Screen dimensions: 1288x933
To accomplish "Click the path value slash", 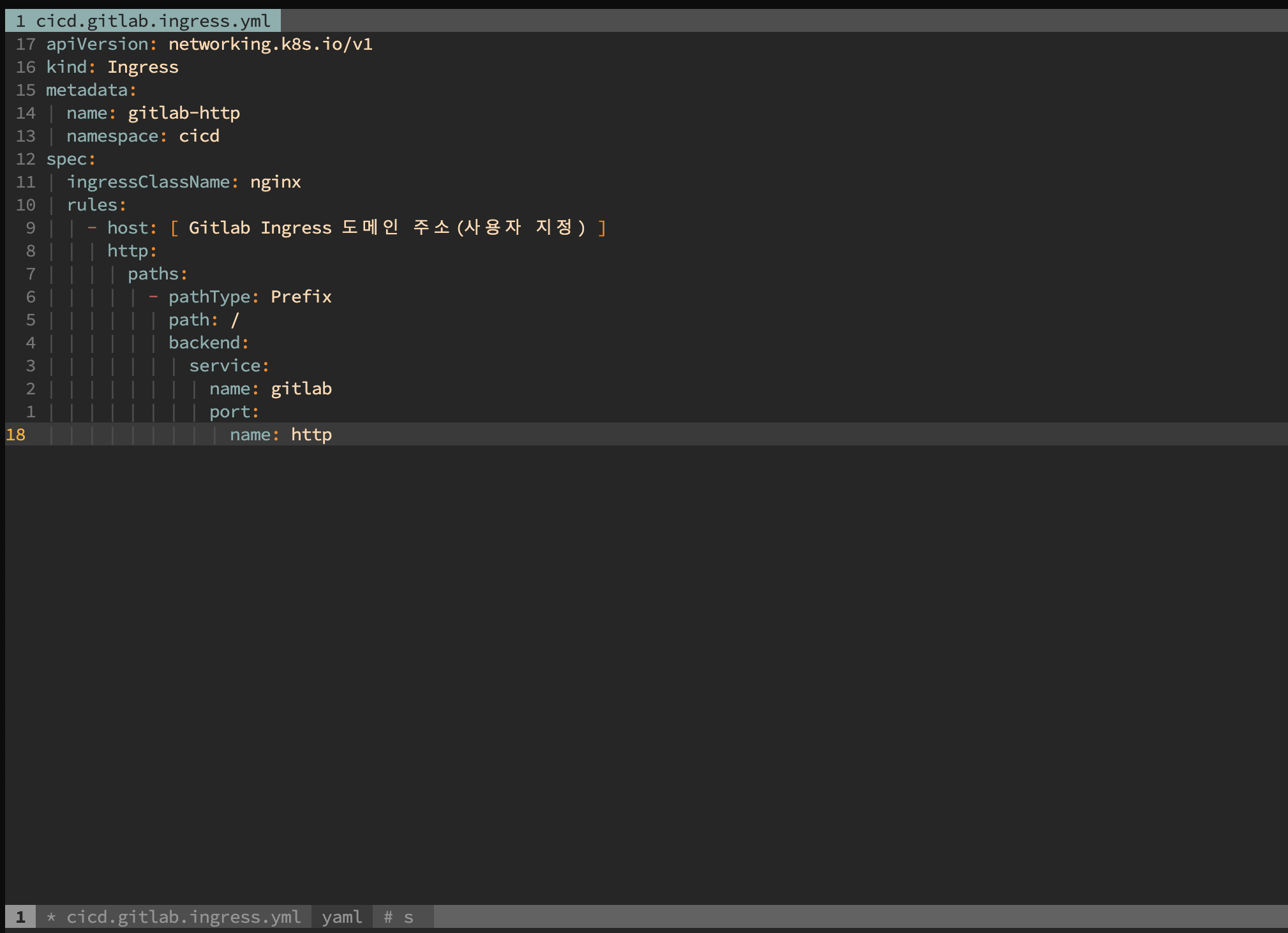I will tap(237, 320).
